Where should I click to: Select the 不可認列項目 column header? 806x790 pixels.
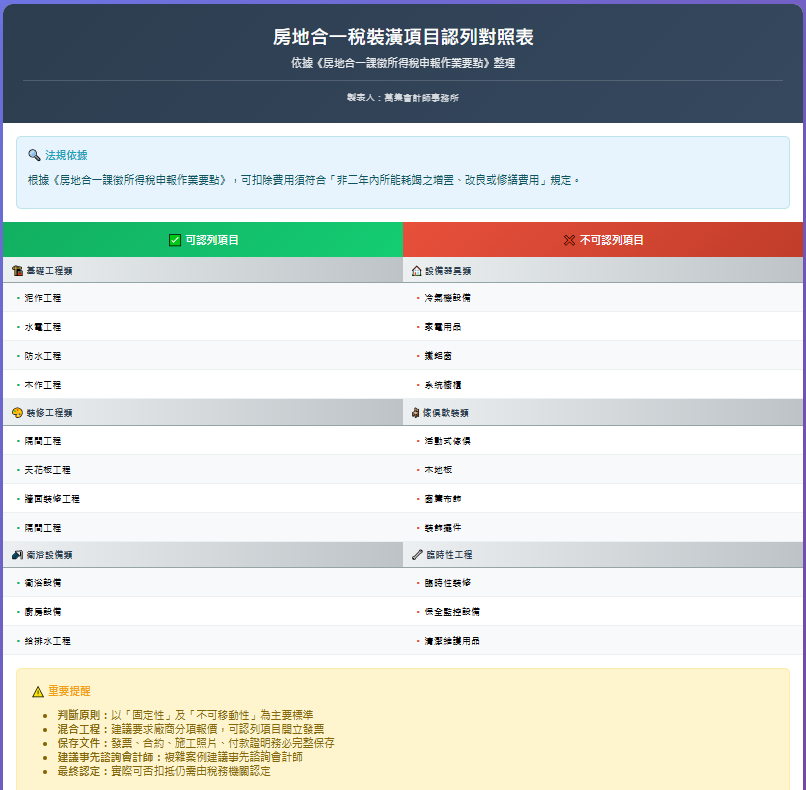coord(603,240)
